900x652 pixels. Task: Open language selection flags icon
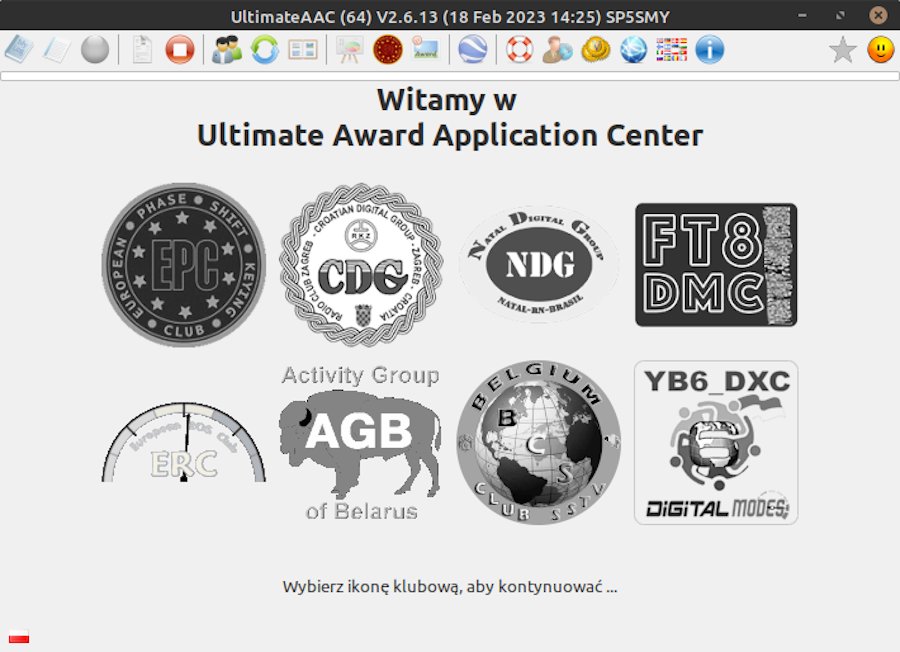[672, 49]
